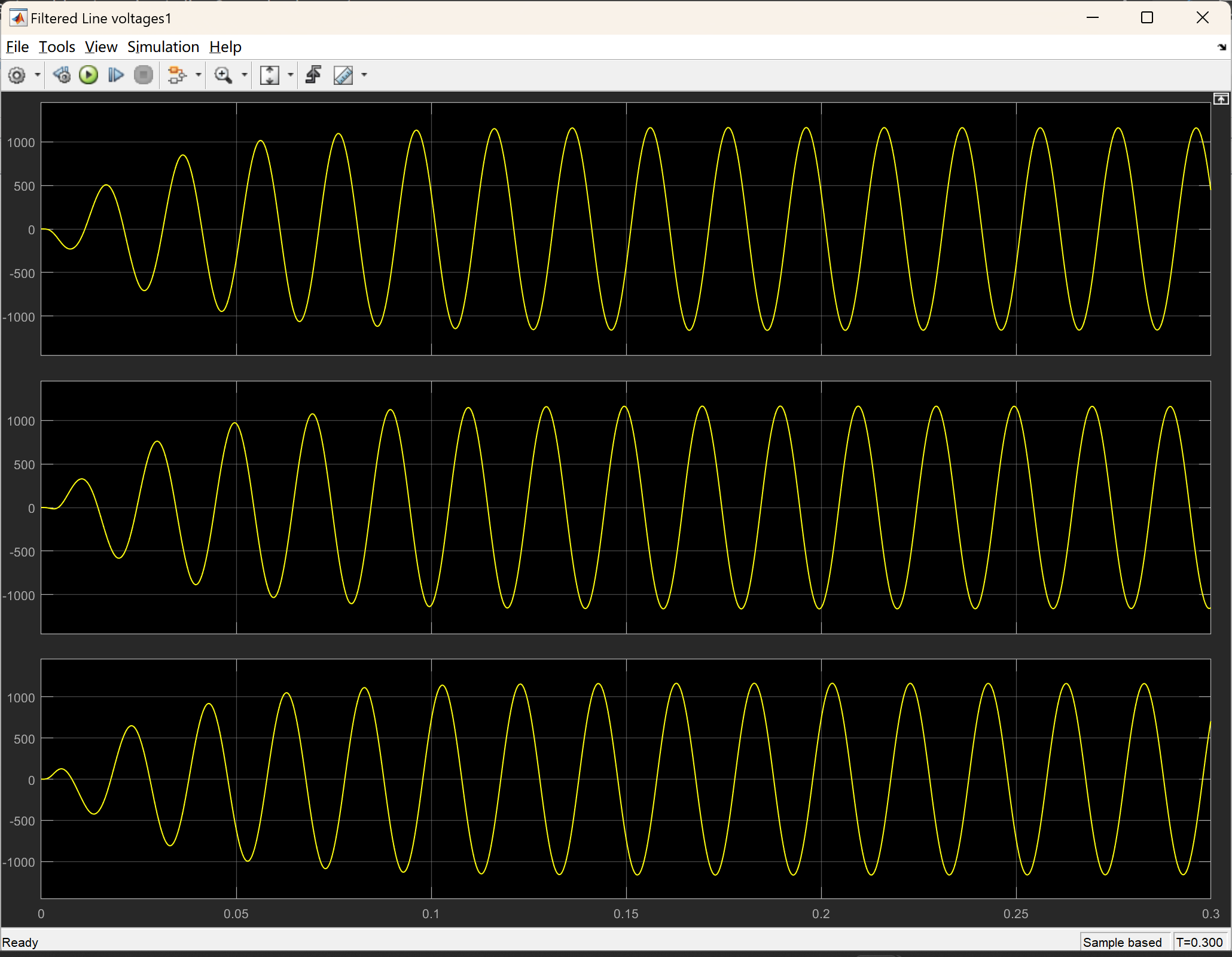Open the Simulation menu
This screenshot has height=957, width=1232.
pos(163,47)
